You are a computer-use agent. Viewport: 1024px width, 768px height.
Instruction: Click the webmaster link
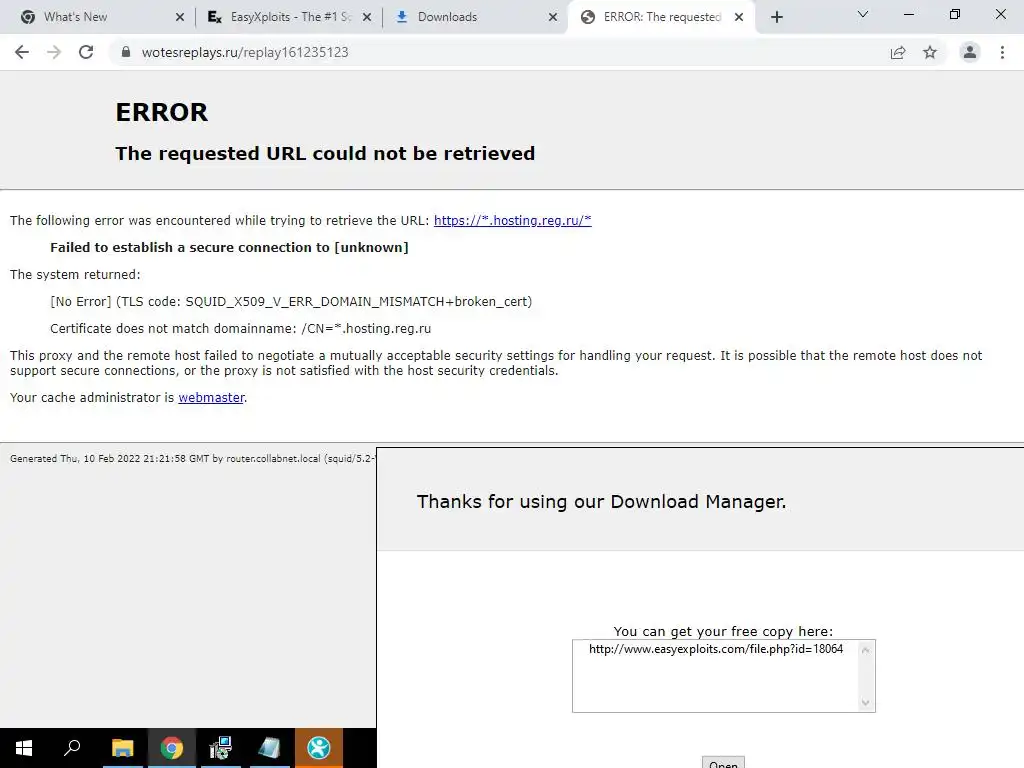[x=211, y=398]
